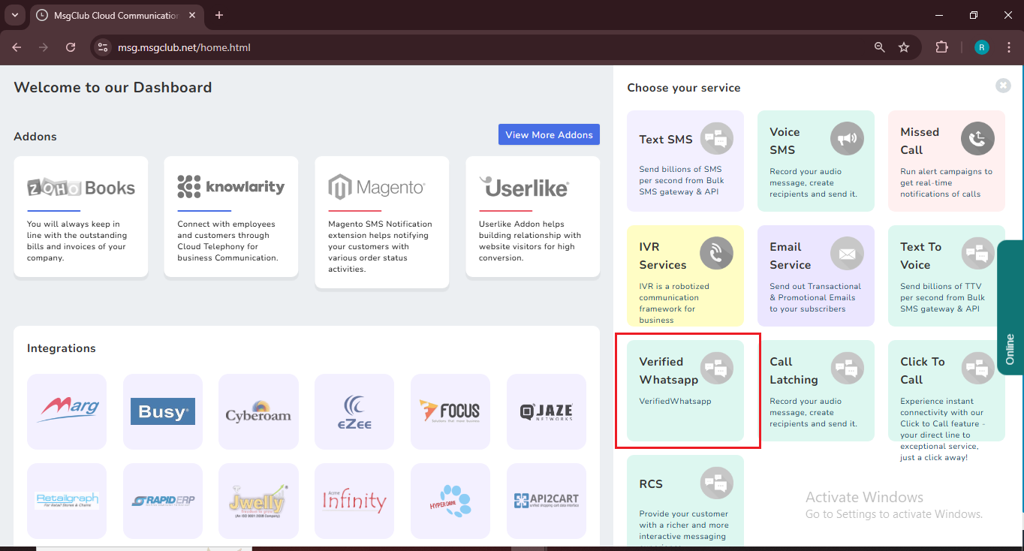Open the Text SMS service card
1024x551 pixels.
coord(685,161)
